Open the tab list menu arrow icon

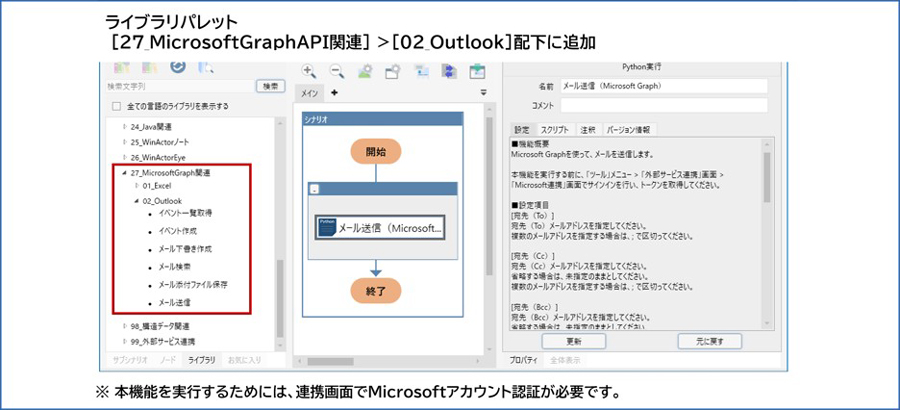click(x=483, y=92)
